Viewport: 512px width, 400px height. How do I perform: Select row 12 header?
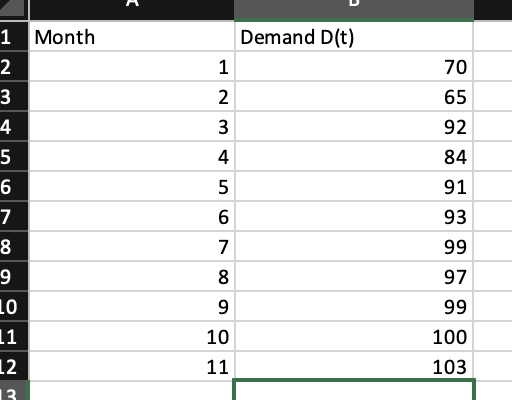(x=14, y=367)
